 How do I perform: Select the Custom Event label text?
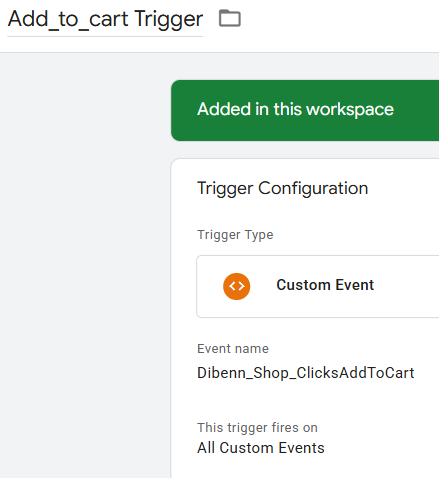click(x=325, y=285)
